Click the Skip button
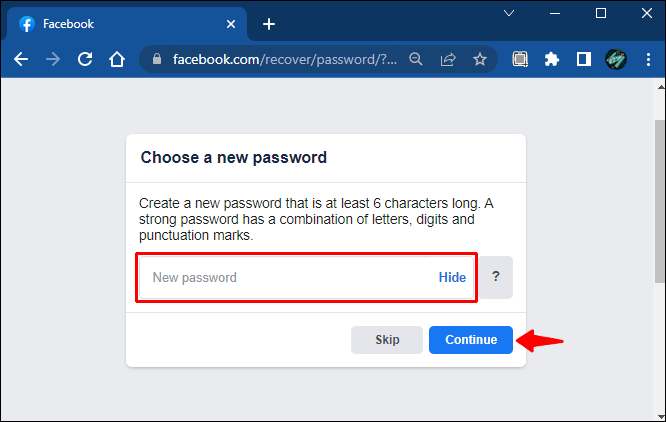 [x=387, y=340]
